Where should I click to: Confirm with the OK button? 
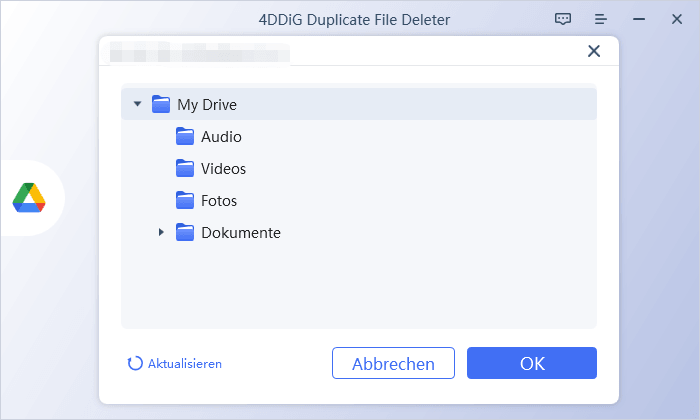pos(531,364)
